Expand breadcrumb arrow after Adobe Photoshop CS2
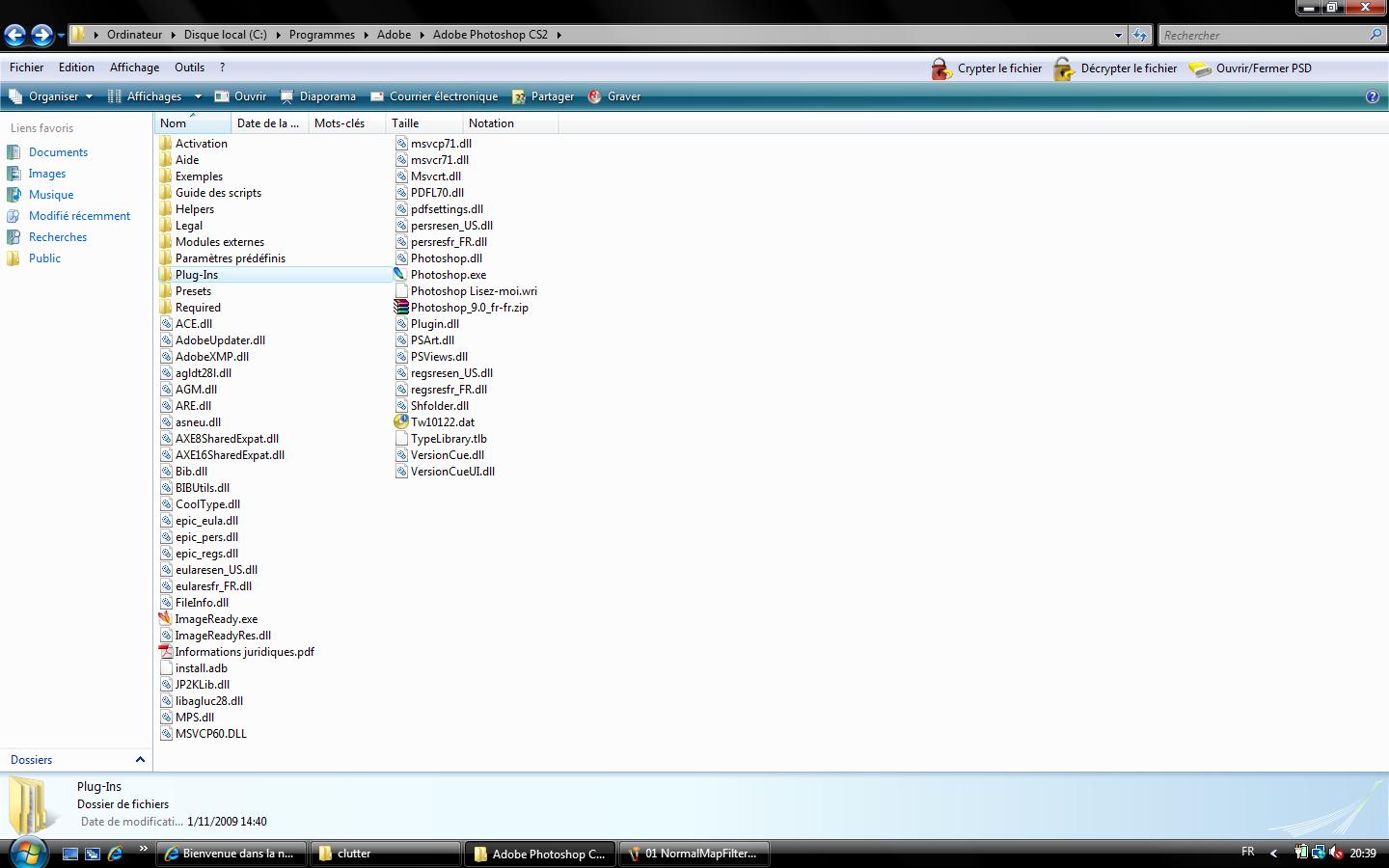The height and width of the screenshot is (868, 1389). [x=558, y=35]
